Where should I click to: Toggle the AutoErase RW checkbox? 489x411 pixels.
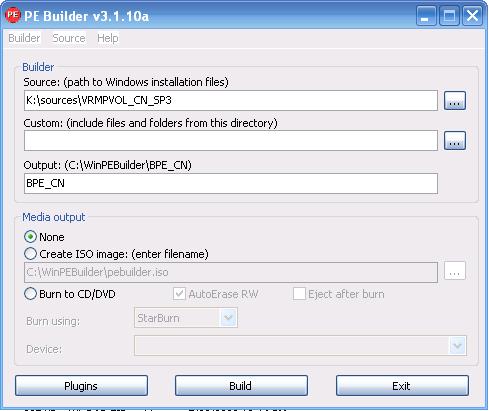[179, 294]
